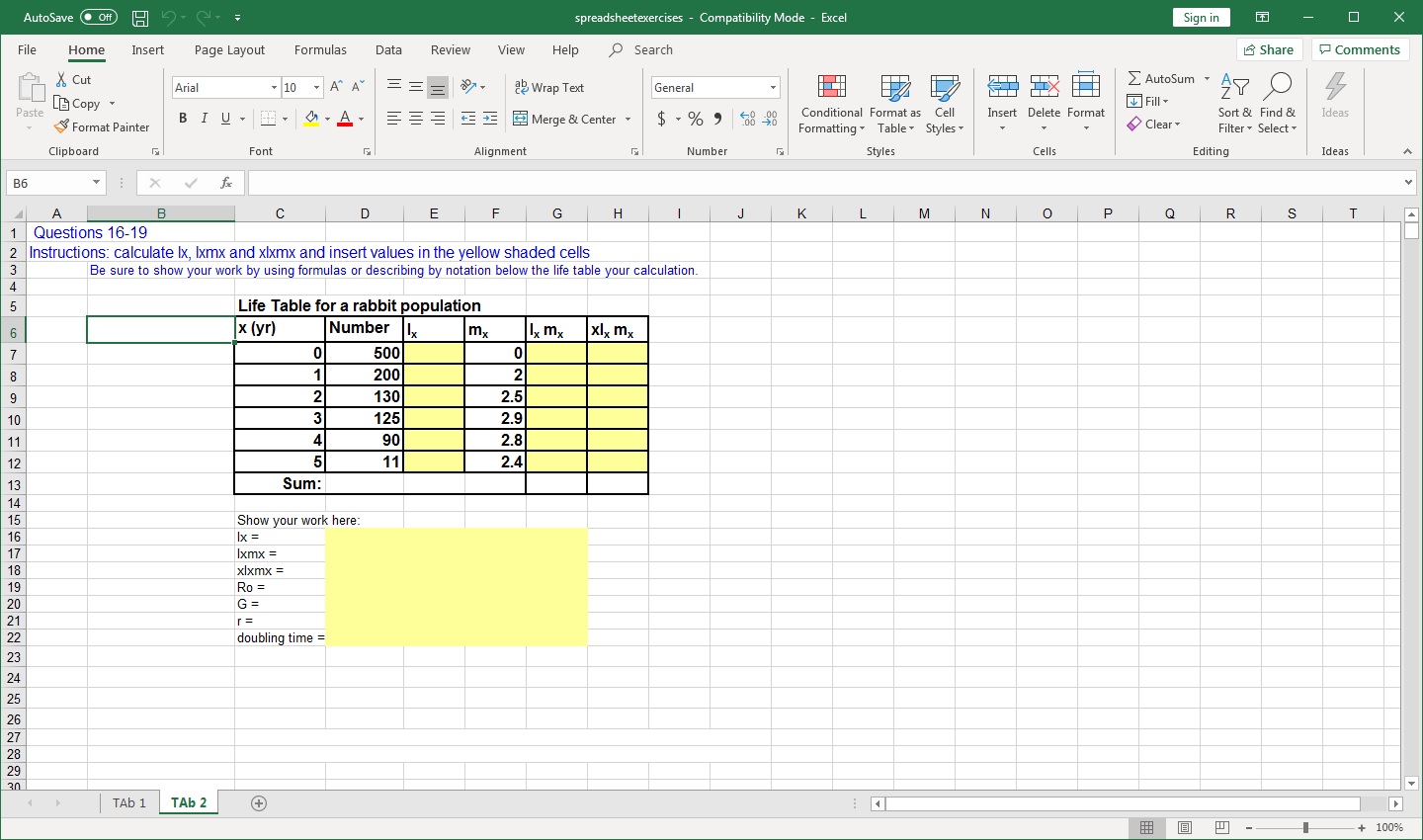Viewport: 1423px width, 840px height.
Task: Toggle Bold formatting
Action: 183,119
